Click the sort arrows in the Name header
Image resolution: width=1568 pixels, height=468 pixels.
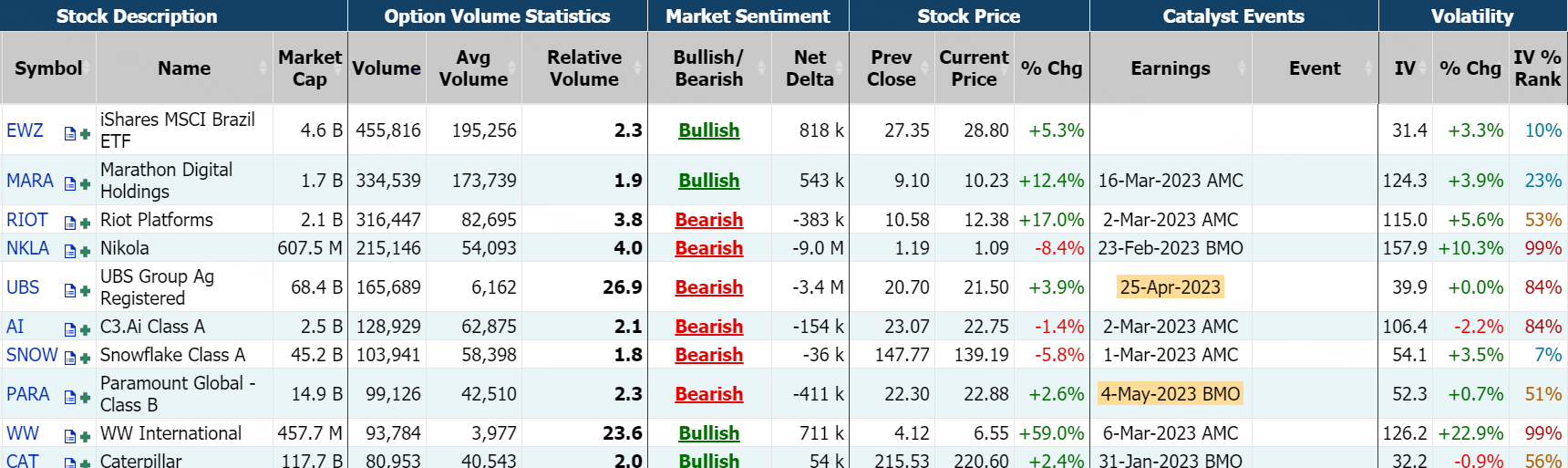[x=264, y=68]
